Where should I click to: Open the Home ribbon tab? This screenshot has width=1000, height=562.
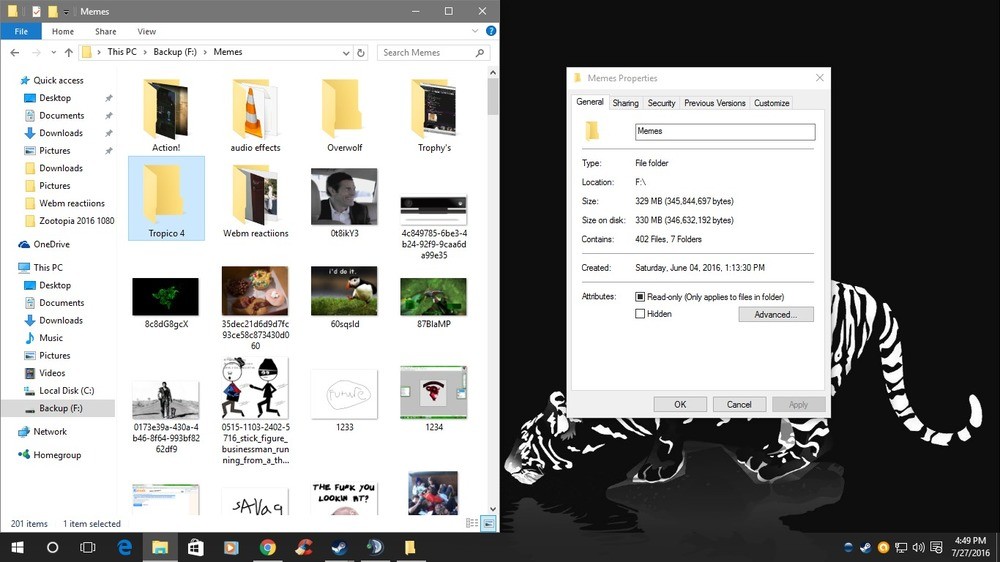(x=62, y=31)
